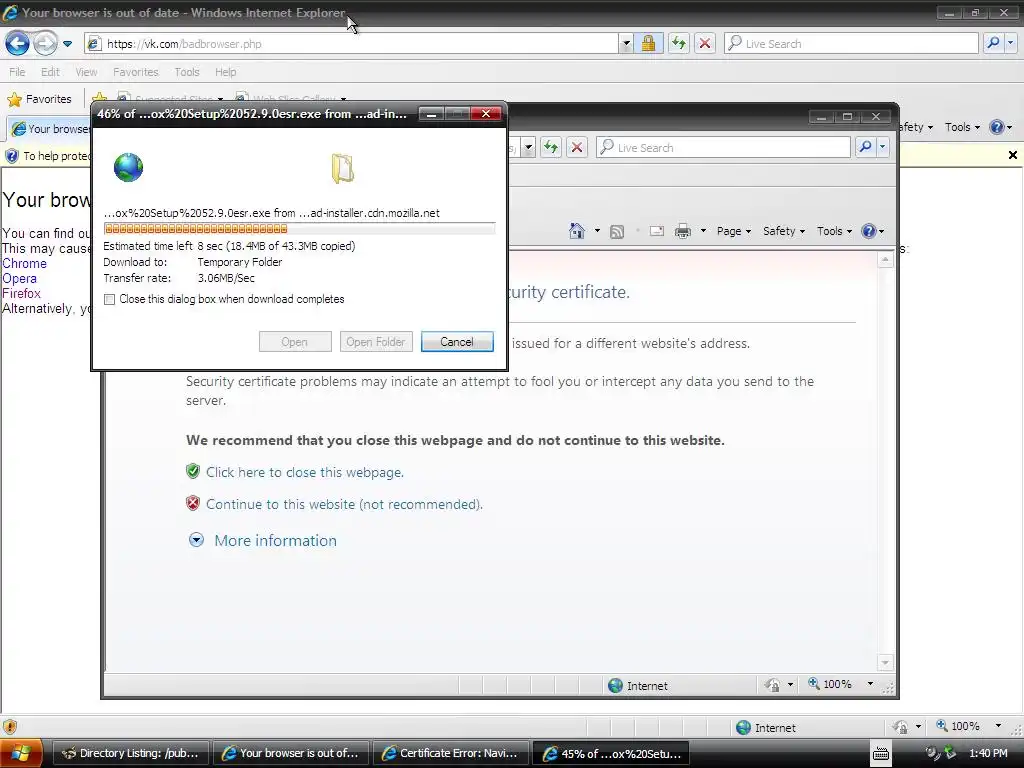1024x768 pixels.
Task: Open the Tools menu in menu bar
Action: (x=187, y=72)
